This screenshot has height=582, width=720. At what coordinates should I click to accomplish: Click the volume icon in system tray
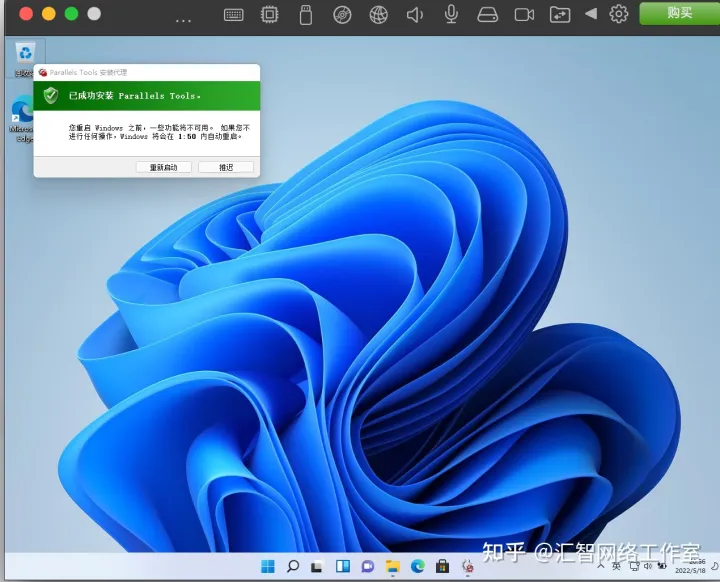tap(648, 566)
